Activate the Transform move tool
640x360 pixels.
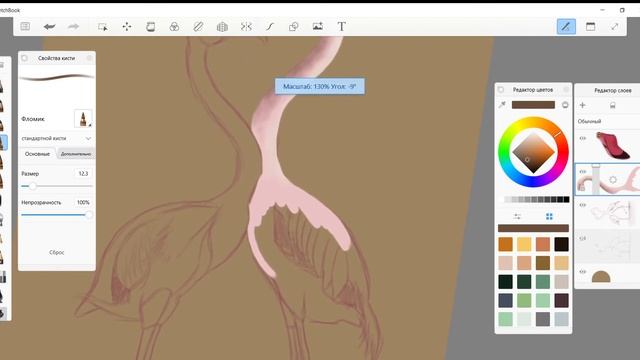[x=127, y=27]
